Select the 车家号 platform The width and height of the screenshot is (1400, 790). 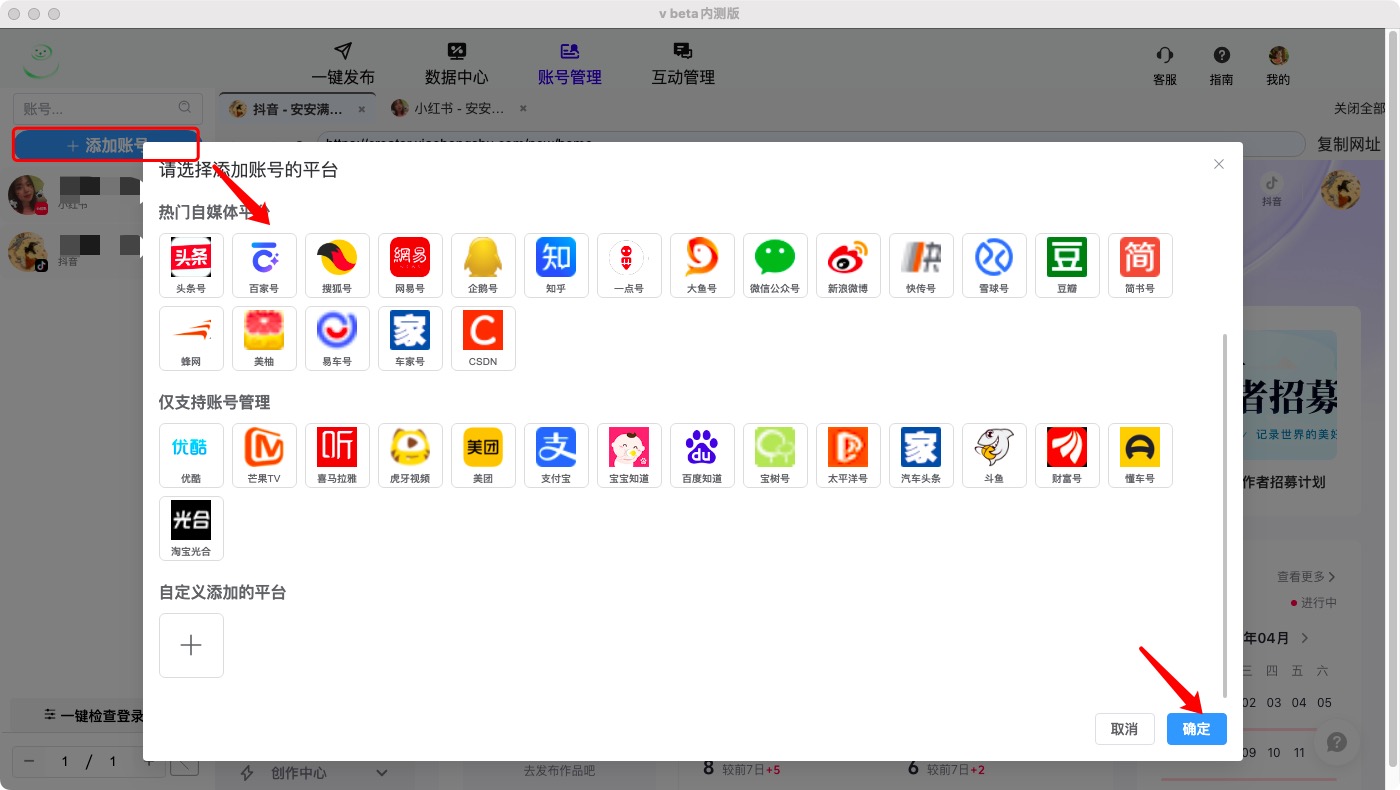click(x=410, y=338)
